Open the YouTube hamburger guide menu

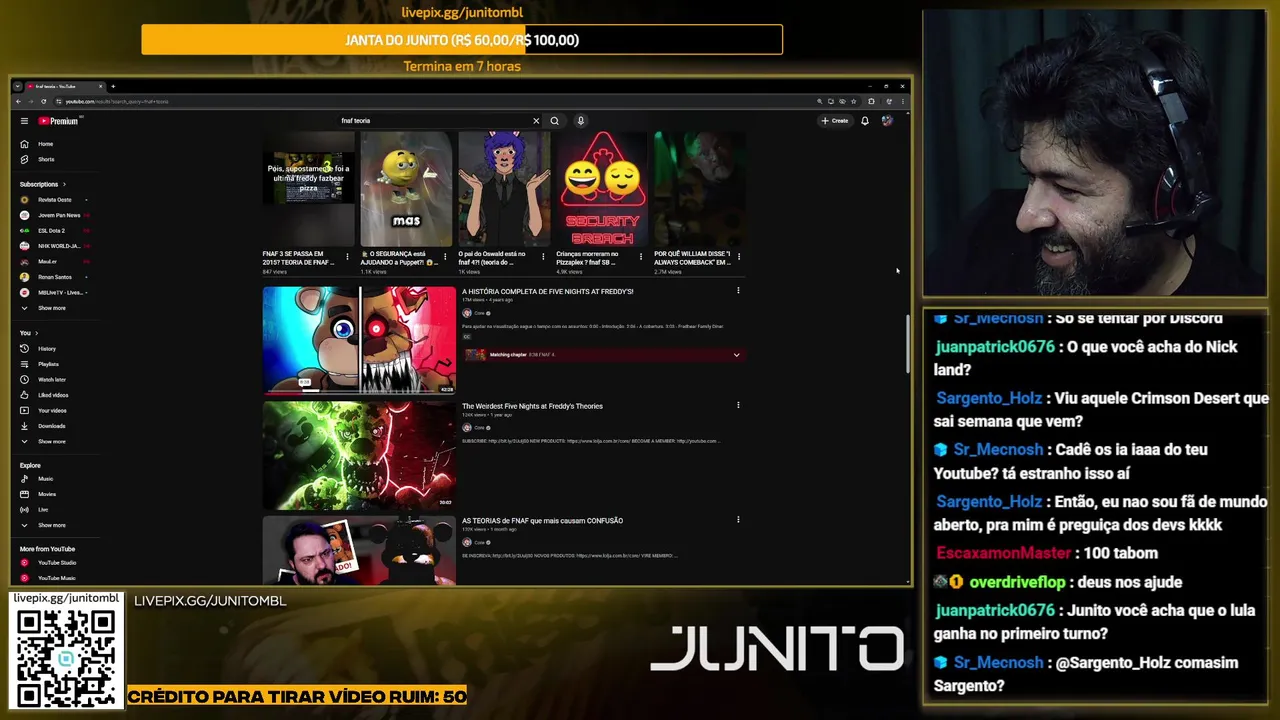pos(24,121)
